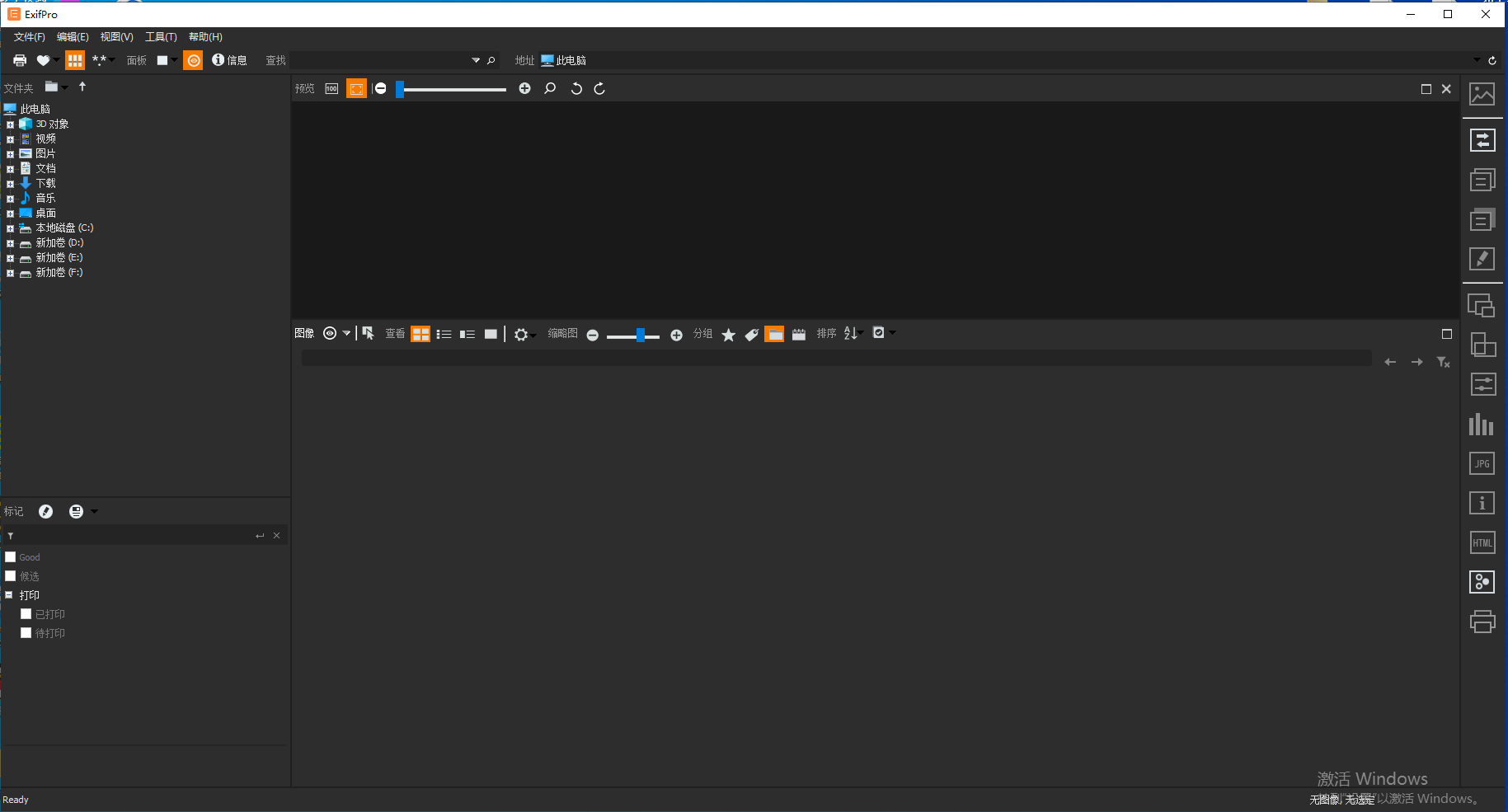Group images by star rating

pyautogui.click(x=728, y=334)
